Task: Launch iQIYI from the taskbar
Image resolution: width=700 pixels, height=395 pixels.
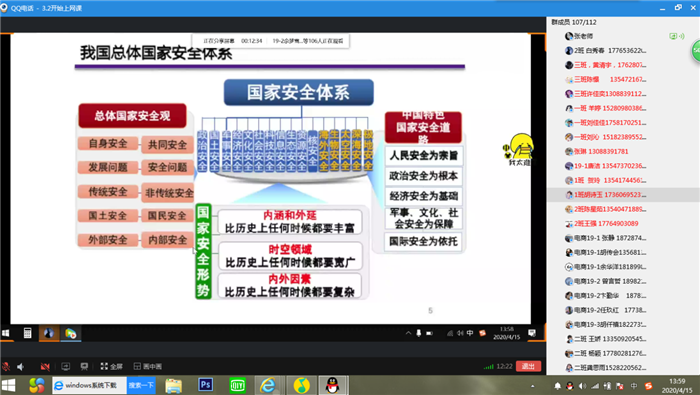Action: click(x=238, y=385)
